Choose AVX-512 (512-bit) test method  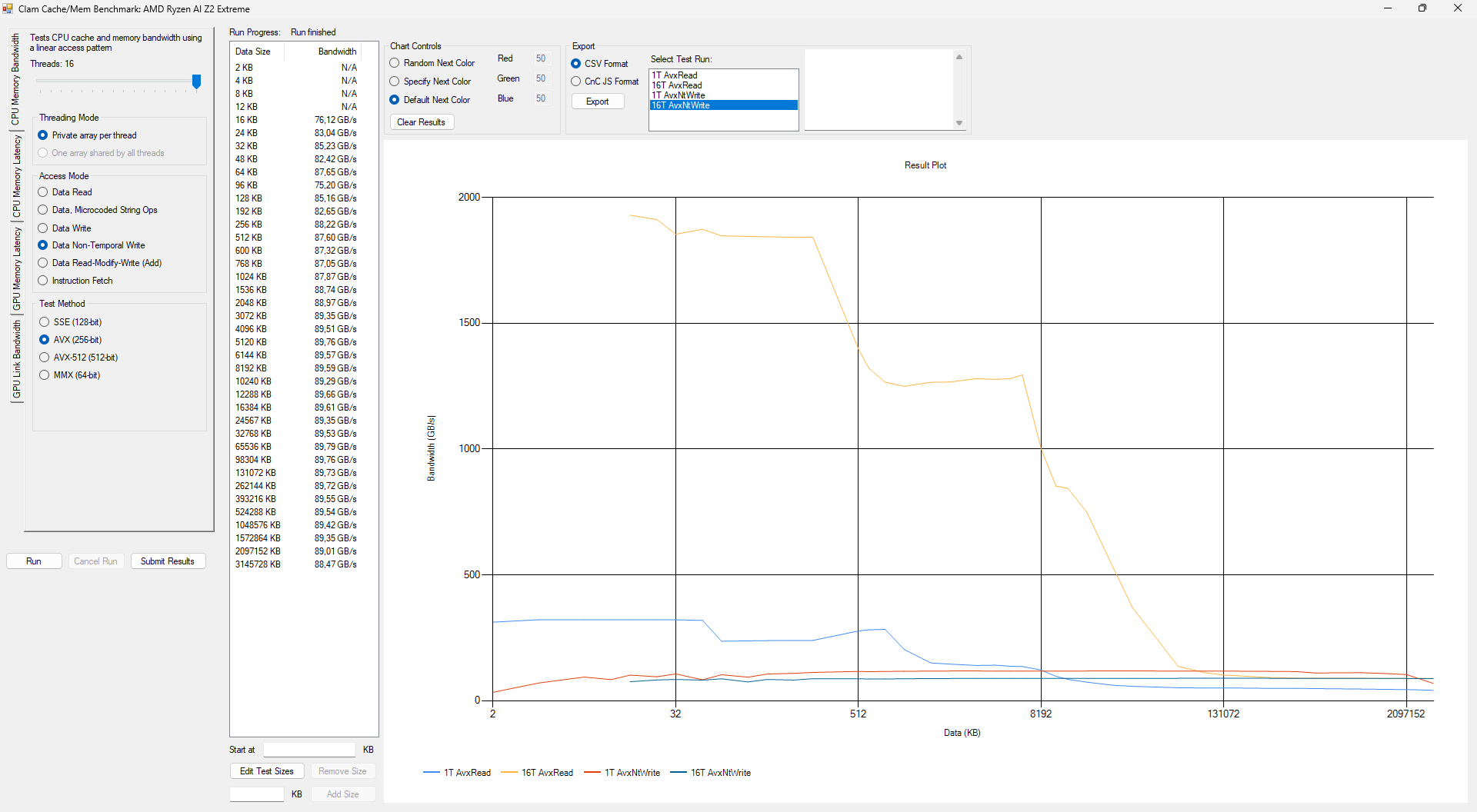(x=45, y=358)
